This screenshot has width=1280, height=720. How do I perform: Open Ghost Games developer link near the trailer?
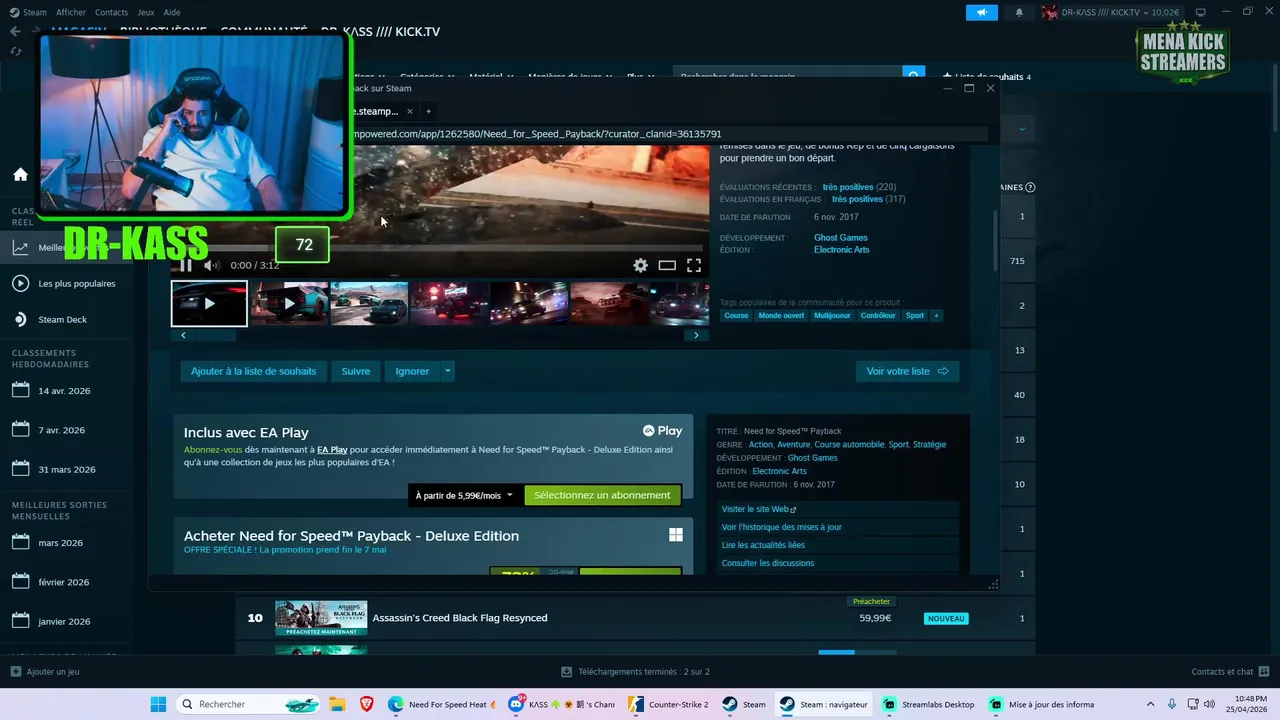pyautogui.click(x=841, y=238)
